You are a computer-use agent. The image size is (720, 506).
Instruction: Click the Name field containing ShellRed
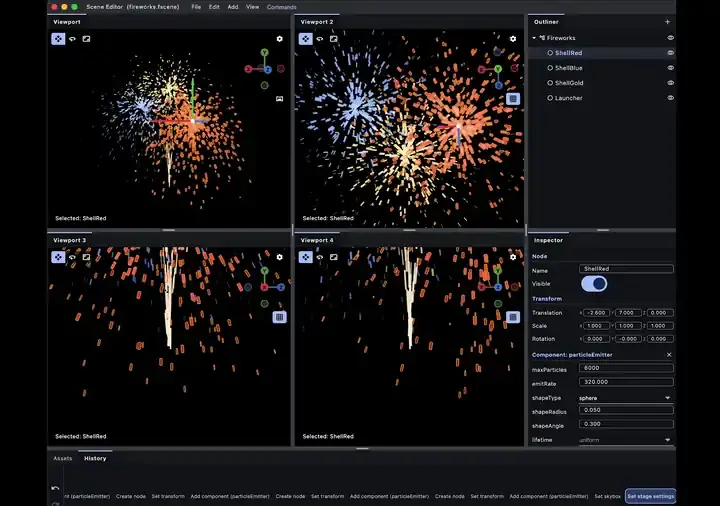click(x=626, y=269)
